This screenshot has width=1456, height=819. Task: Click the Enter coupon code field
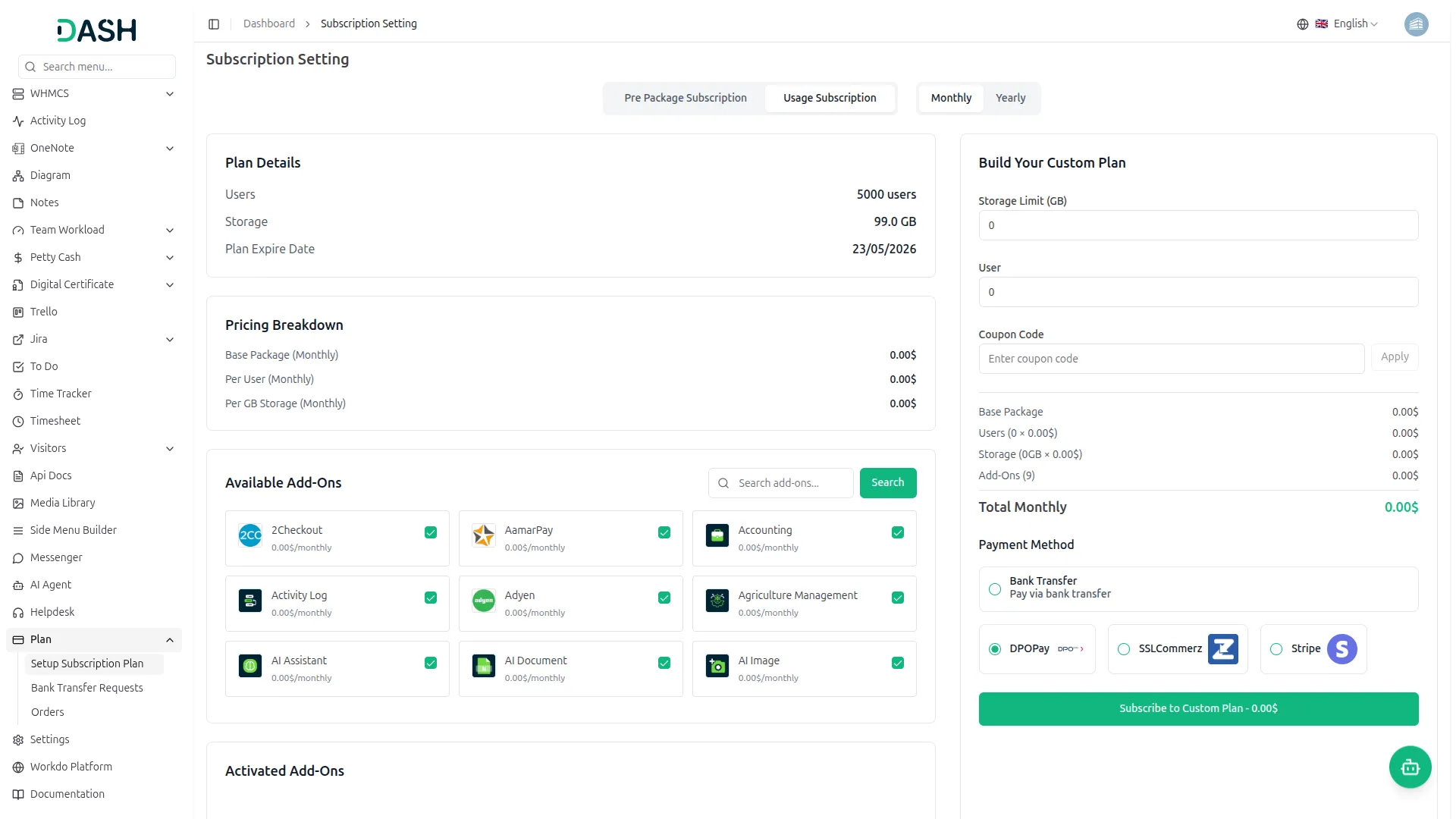pyautogui.click(x=1171, y=359)
